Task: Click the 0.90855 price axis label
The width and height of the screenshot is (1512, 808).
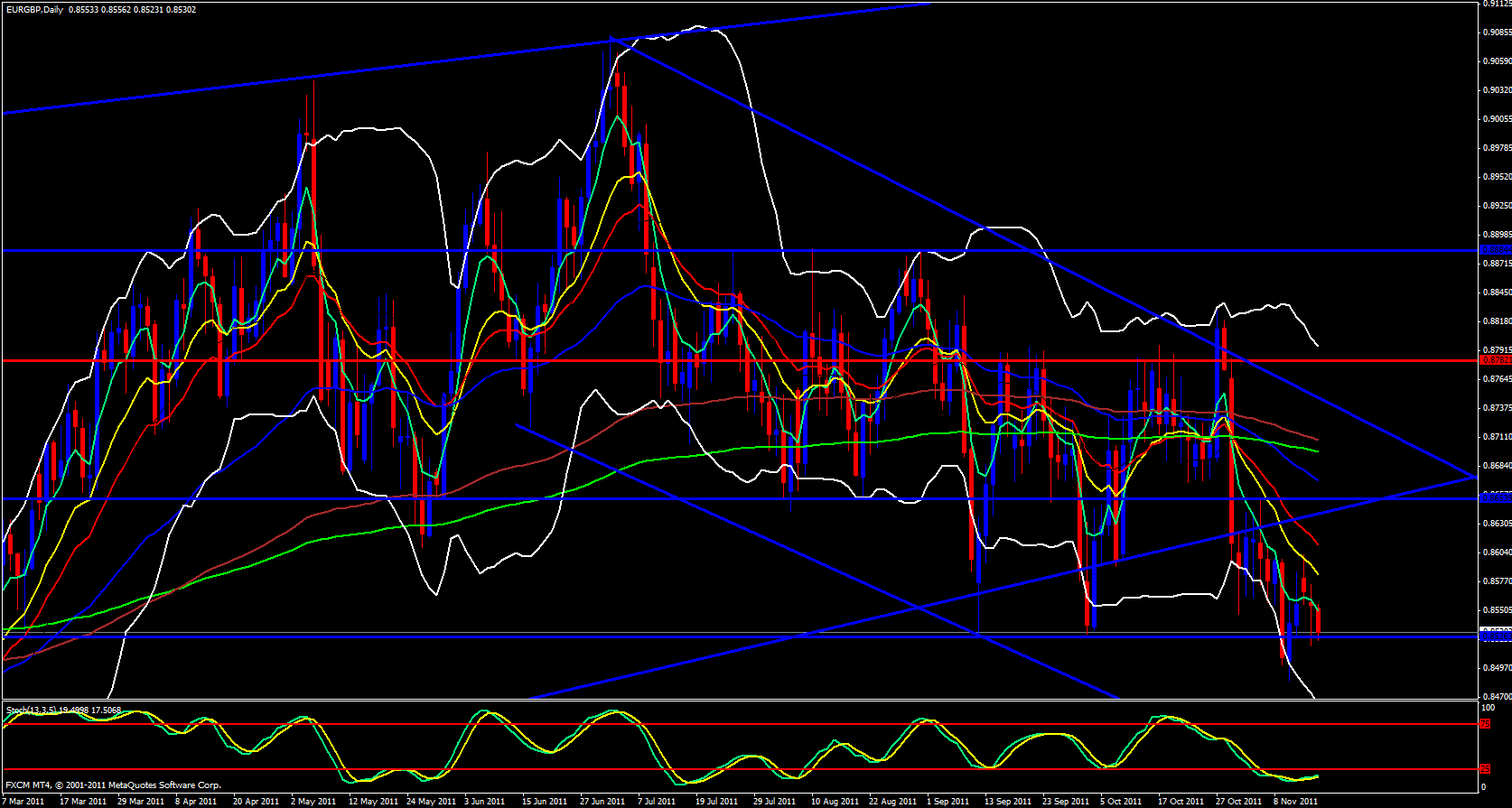Action: 1497,33
